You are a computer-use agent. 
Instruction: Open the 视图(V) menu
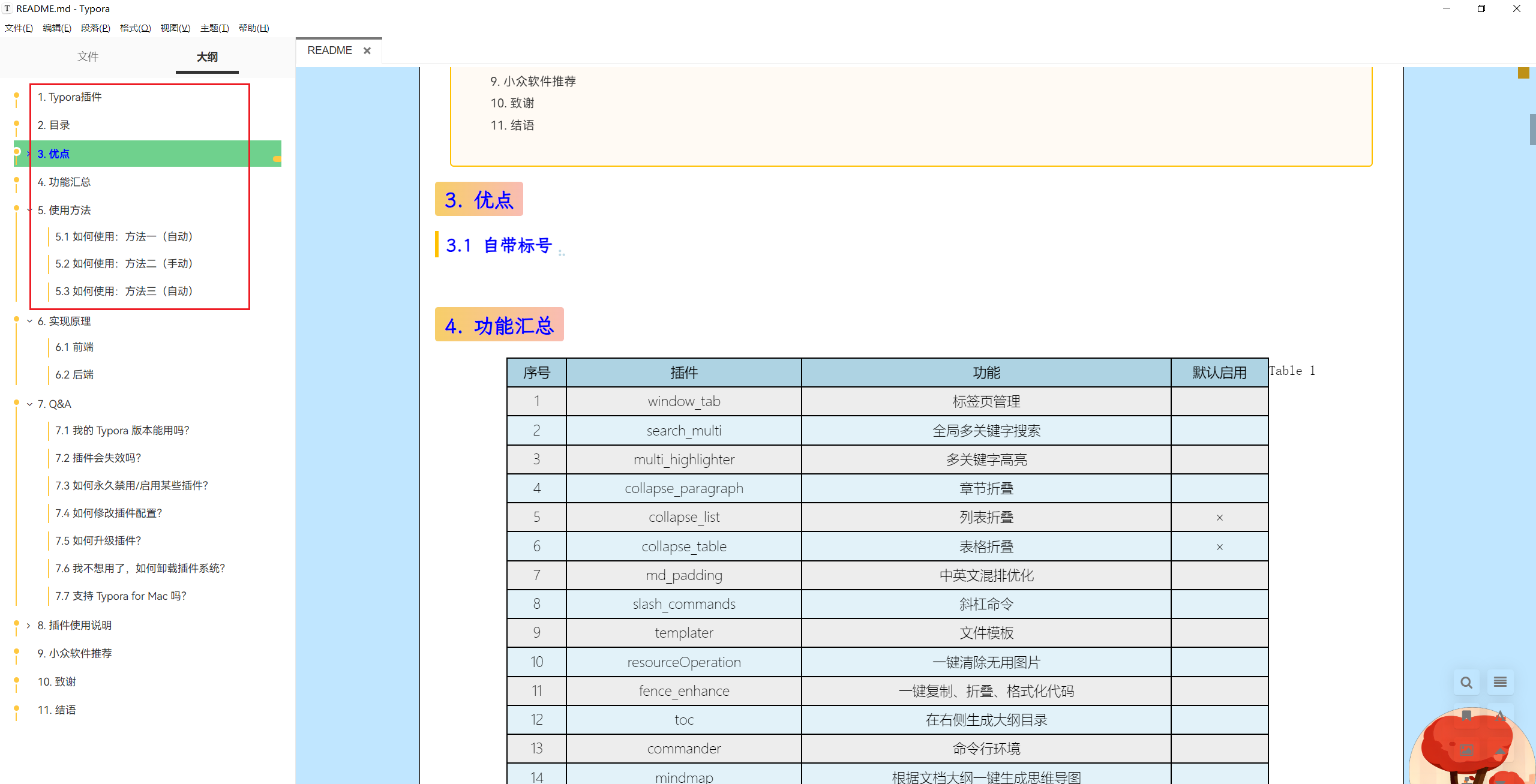[x=175, y=28]
